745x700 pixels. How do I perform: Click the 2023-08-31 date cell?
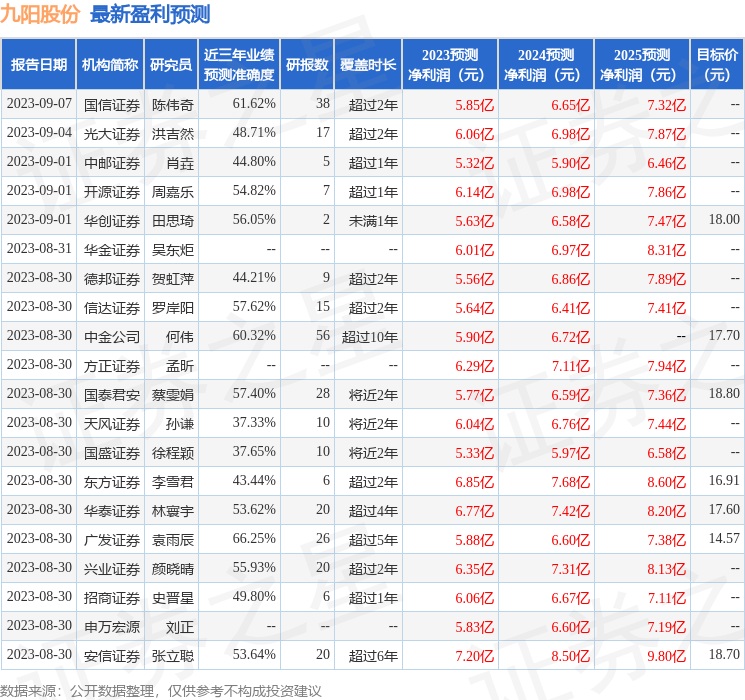(x=39, y=249)
